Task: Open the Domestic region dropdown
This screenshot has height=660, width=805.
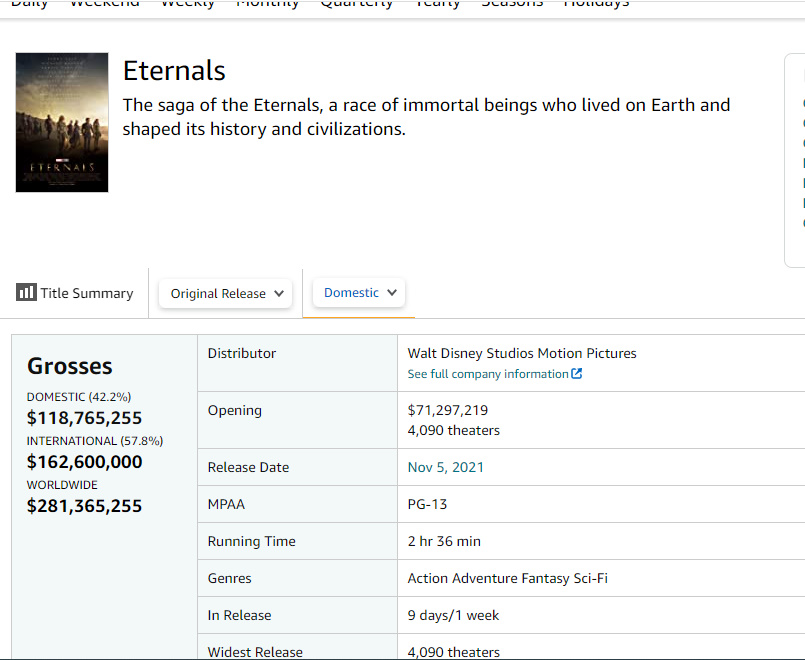Action: (359, 293)
